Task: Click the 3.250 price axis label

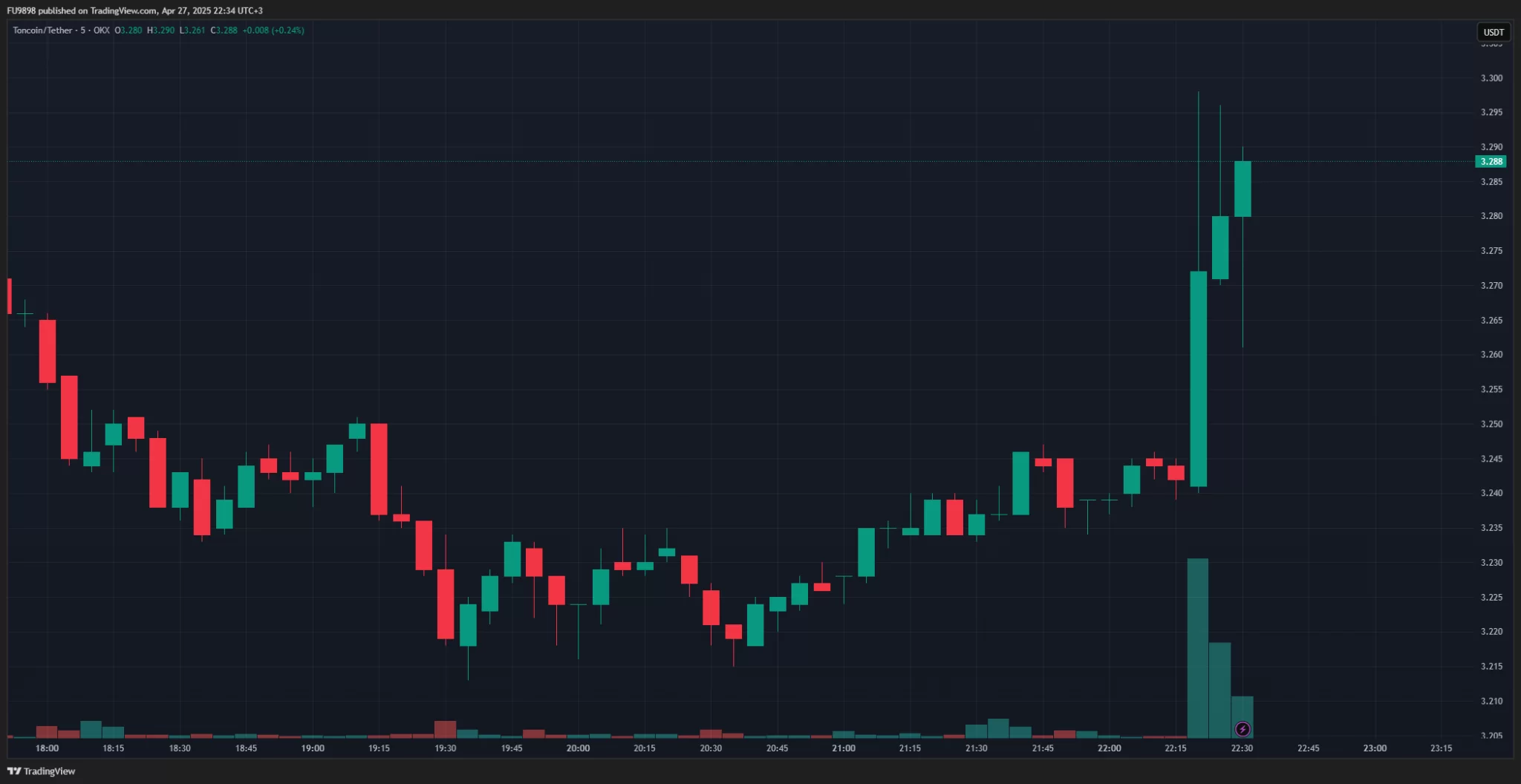Action: (x=1491, y=425)
